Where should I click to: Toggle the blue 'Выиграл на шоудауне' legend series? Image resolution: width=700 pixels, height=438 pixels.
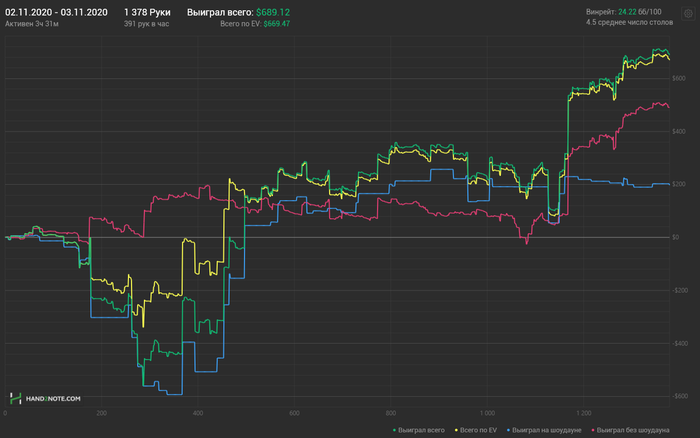[544, 430]
